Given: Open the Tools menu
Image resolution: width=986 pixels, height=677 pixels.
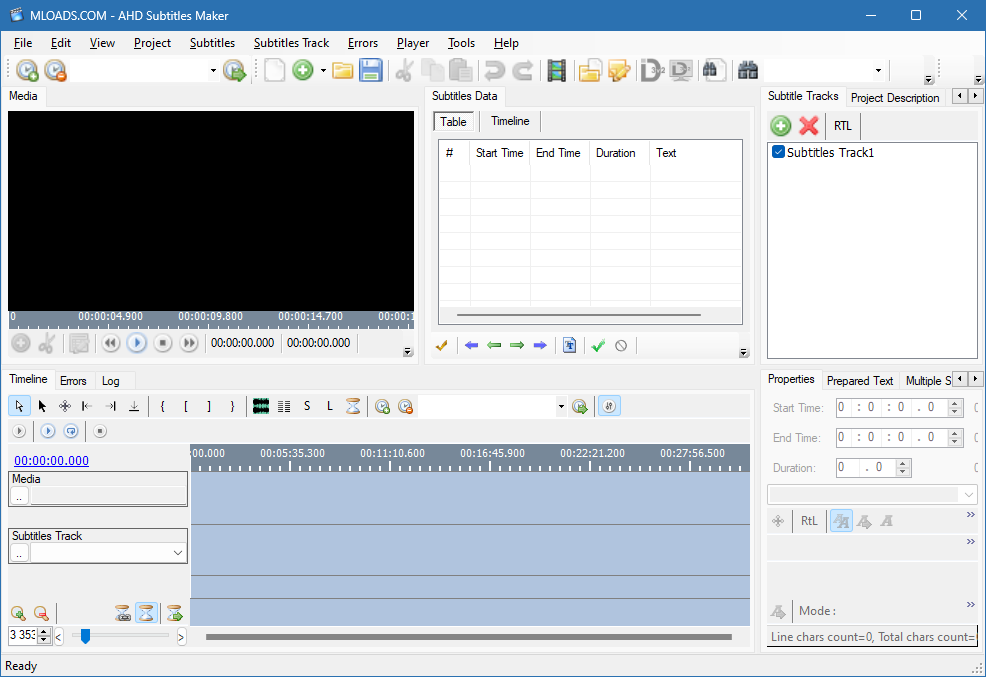Looking at the screenshot, I should [461, 43].
